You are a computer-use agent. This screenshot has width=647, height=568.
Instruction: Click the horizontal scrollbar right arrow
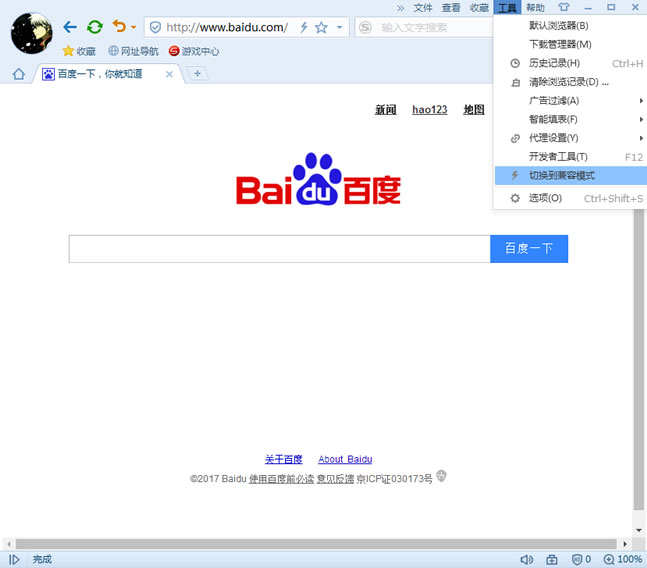(x=625, y=544)
